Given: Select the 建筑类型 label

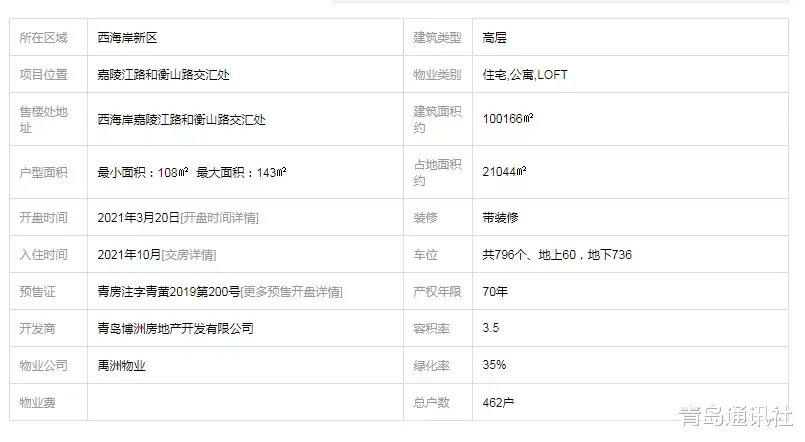Looking at the screenshot, I should (437, 37).
